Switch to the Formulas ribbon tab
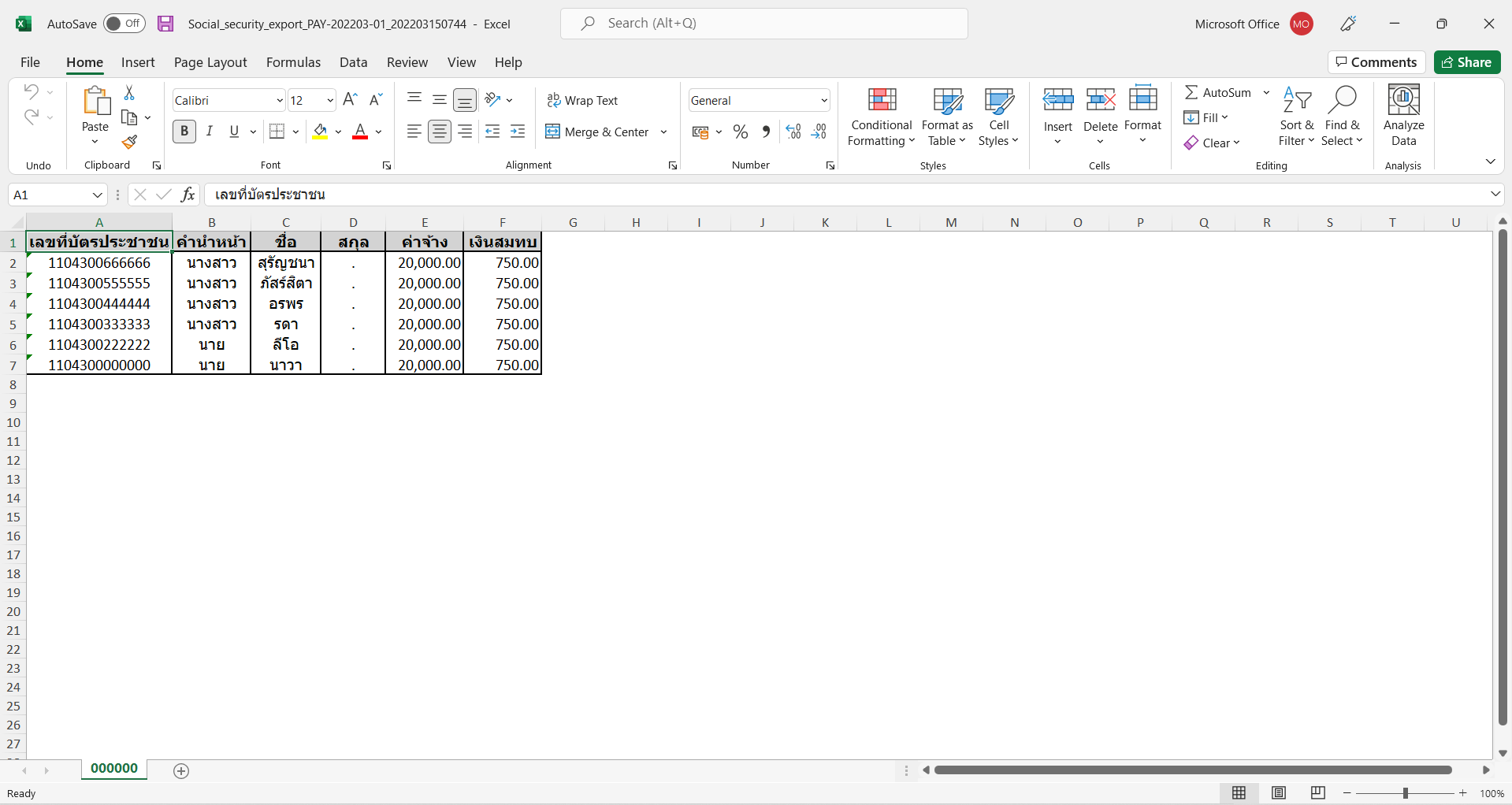This screenshot has width=1512, height=805. [x=292, y=62]
